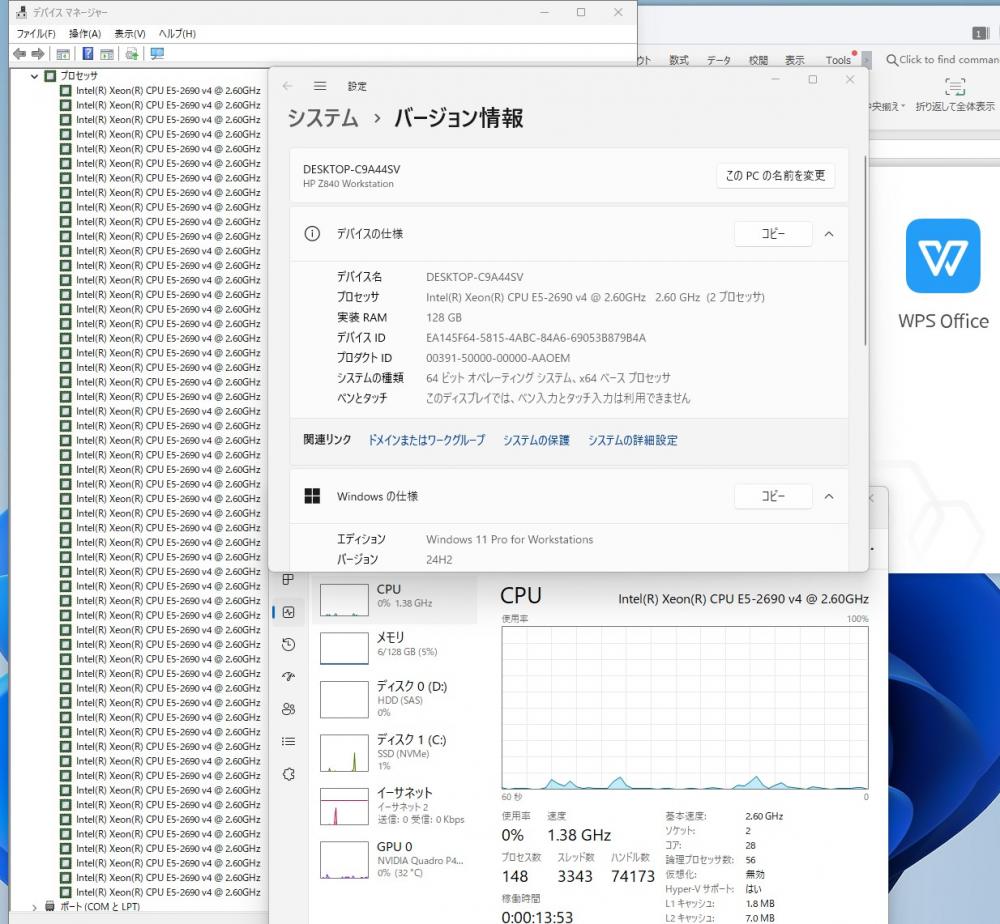The height and width of the screenshot is (924, 1000).
Task: Open Startup apps in Task Manager sidebar
Action: (288, 677)
